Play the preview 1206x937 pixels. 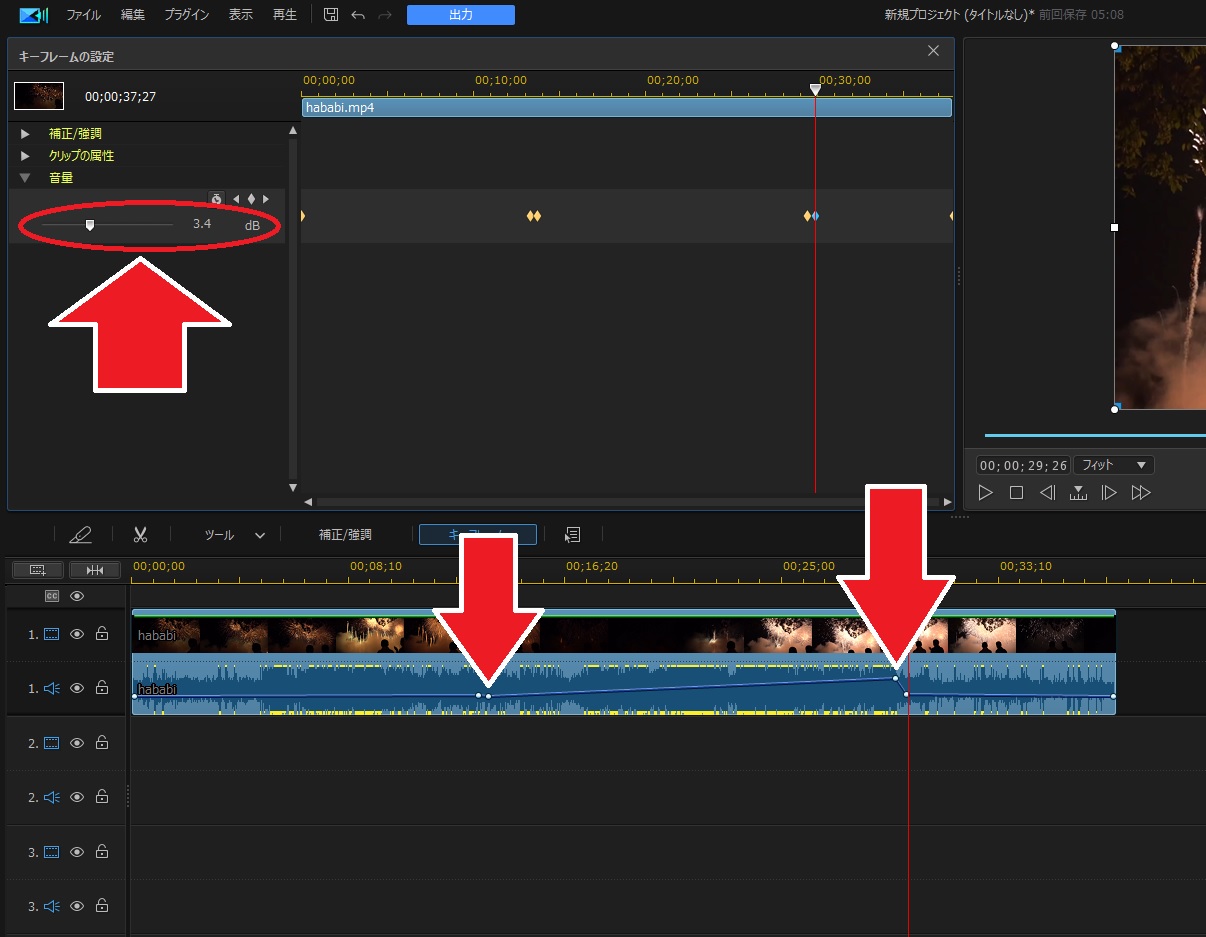(985, 492)
